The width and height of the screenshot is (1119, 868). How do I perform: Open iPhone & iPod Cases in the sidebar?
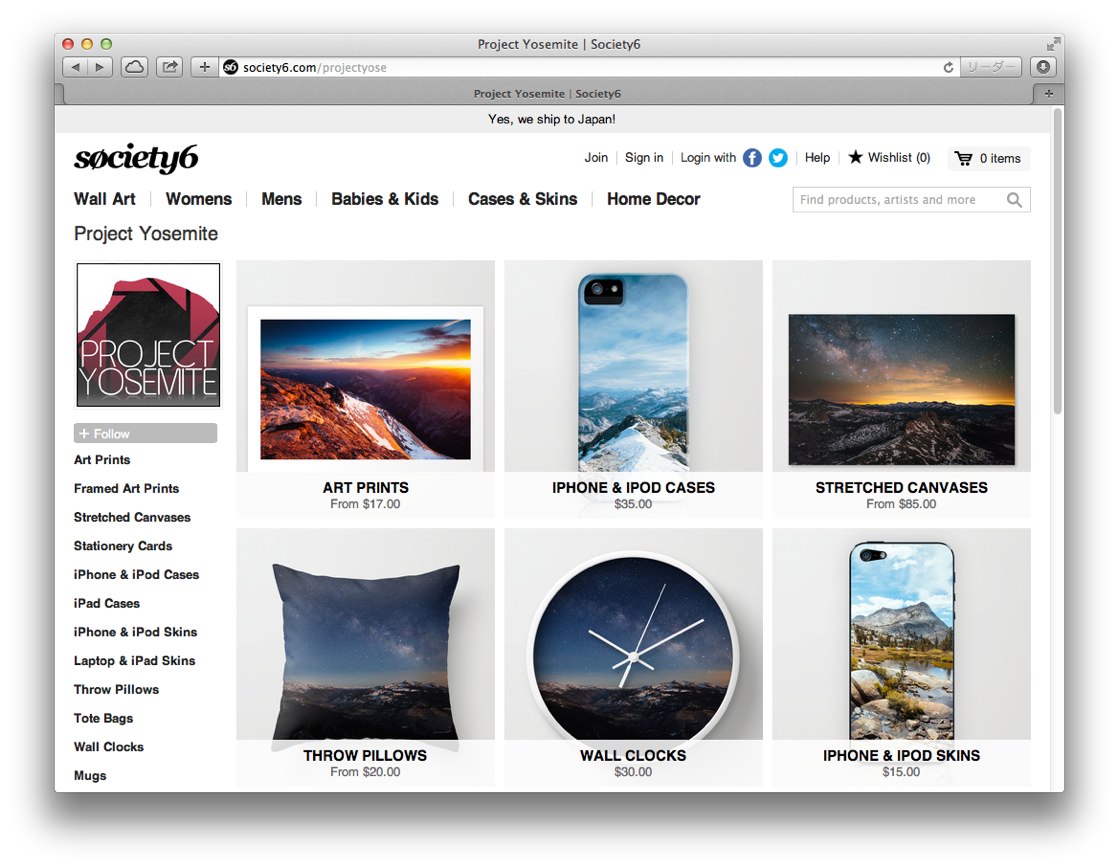click(136, 575)
